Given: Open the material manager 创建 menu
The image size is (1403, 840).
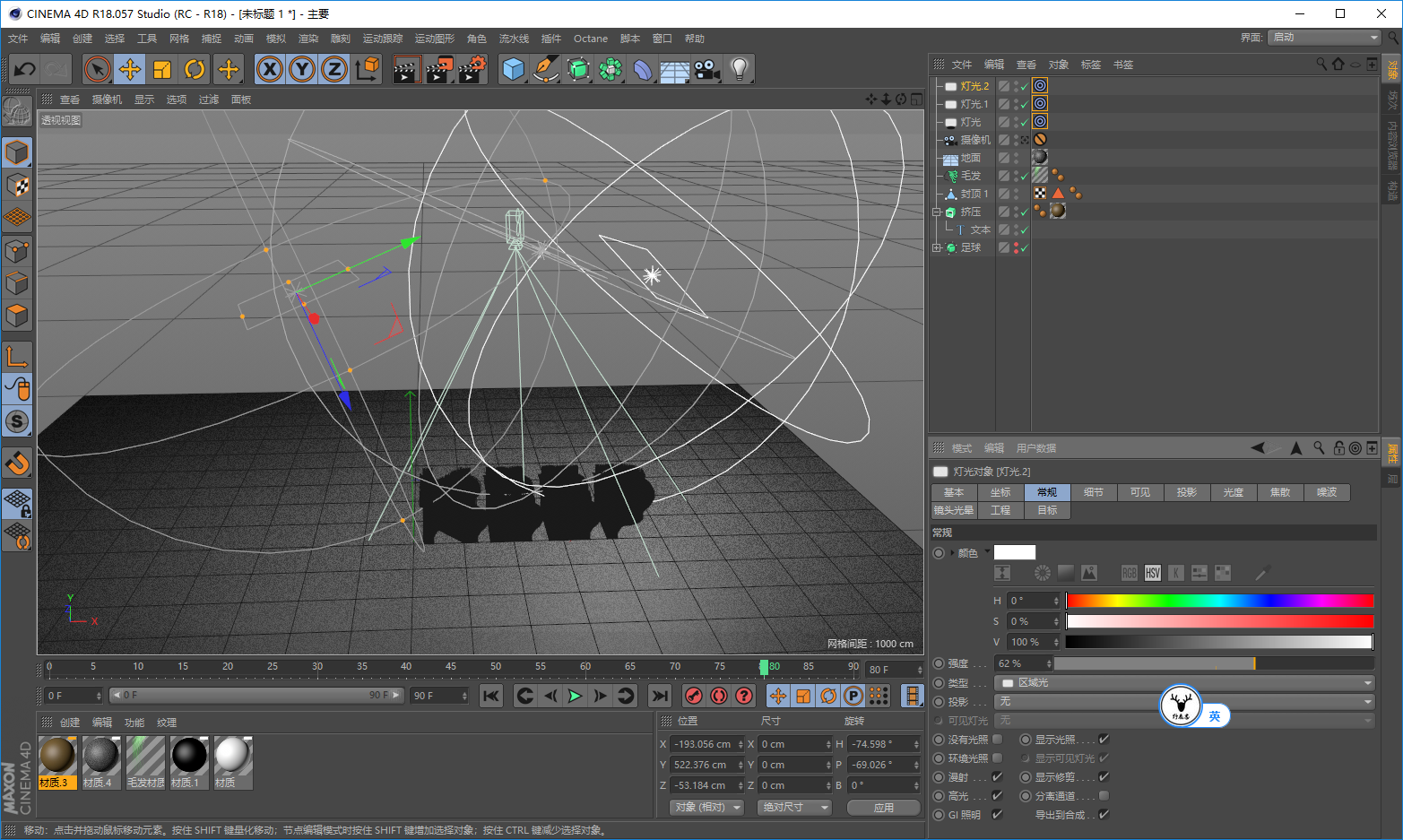Looking at the screenshot, I should coord(70,723).
